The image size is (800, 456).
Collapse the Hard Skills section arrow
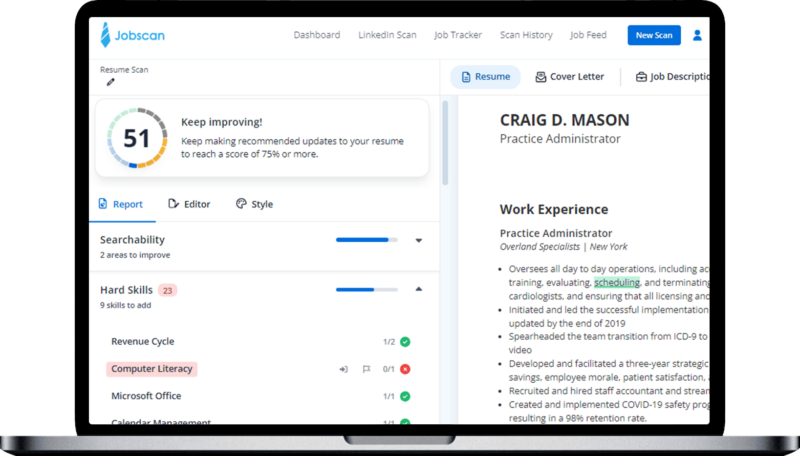(x=418, y=289)
